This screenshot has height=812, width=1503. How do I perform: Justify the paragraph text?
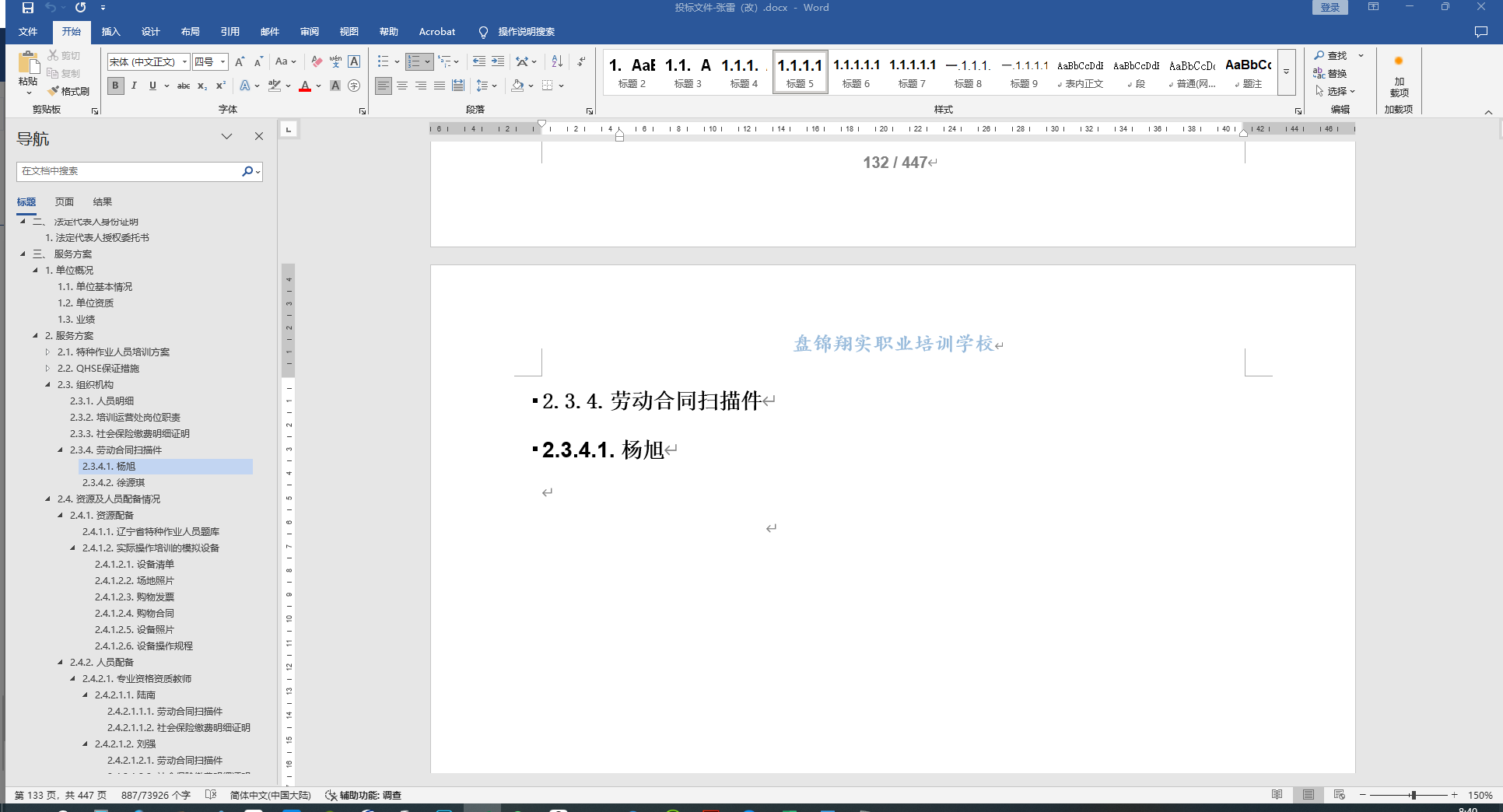coord(440,86)
